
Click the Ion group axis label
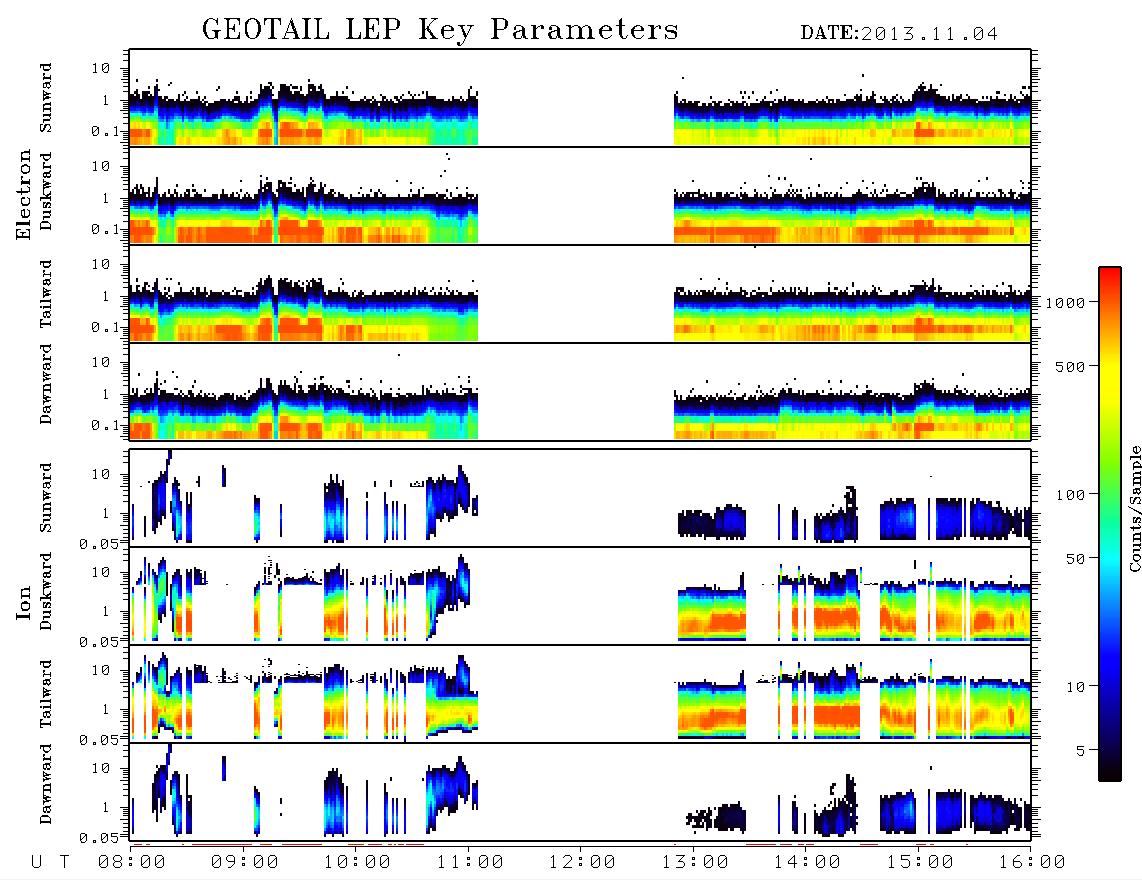click(x=23, y=602)
